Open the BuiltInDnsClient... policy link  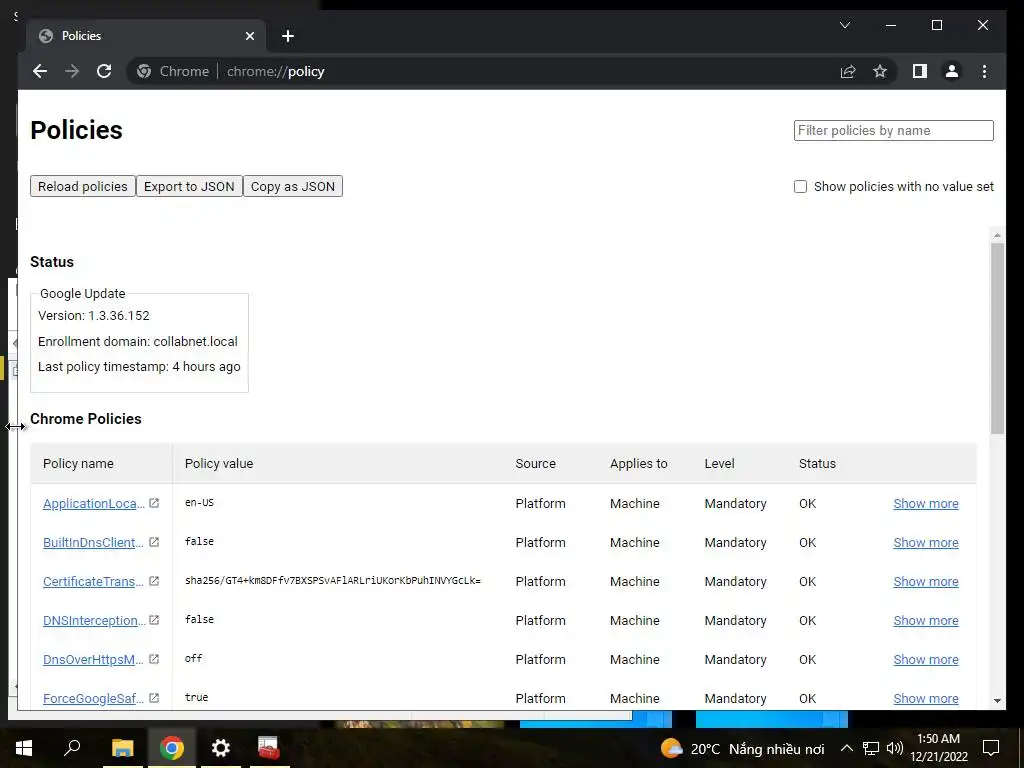(93, 543)
